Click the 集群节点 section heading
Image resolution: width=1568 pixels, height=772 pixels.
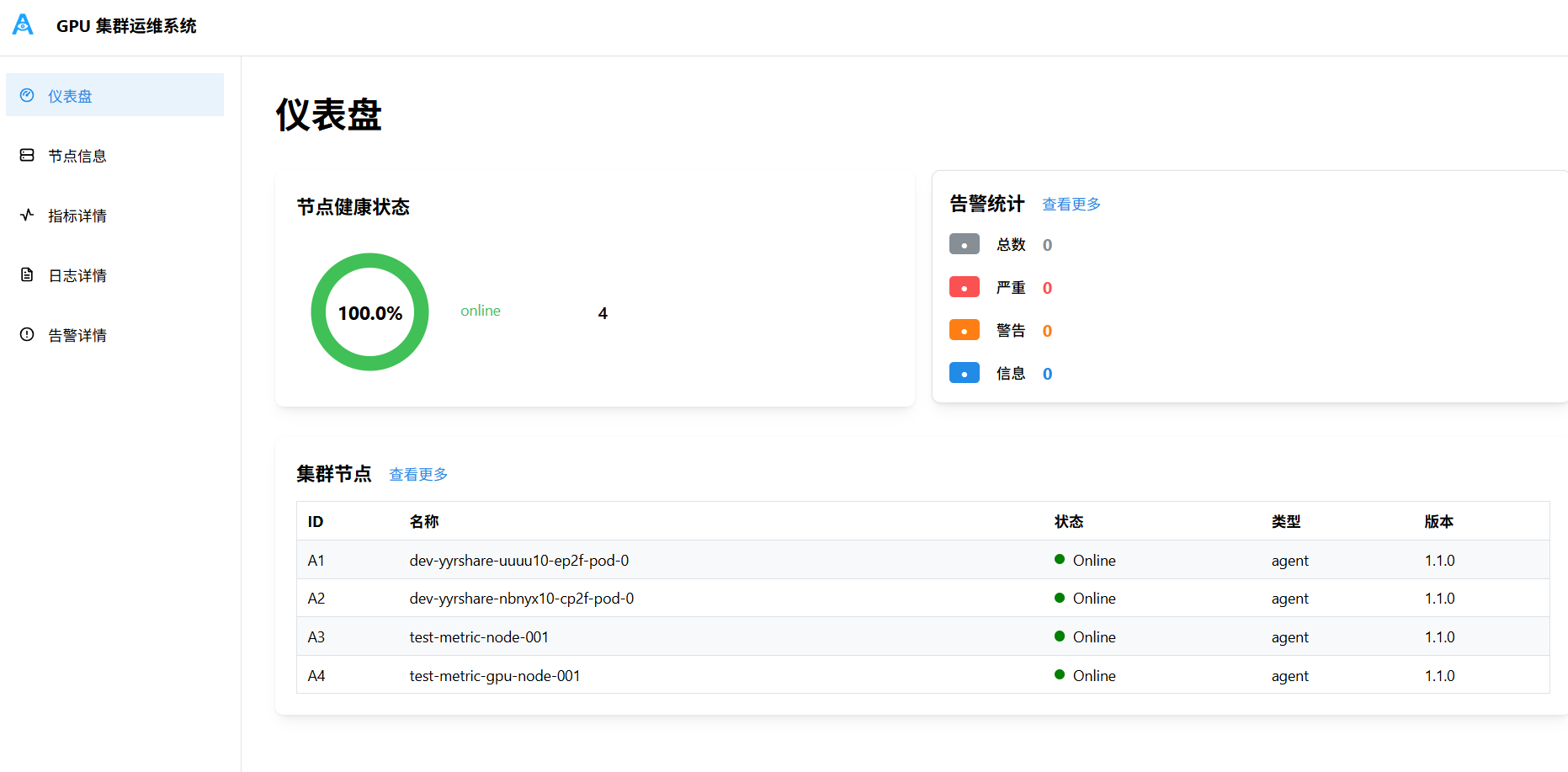334,474
